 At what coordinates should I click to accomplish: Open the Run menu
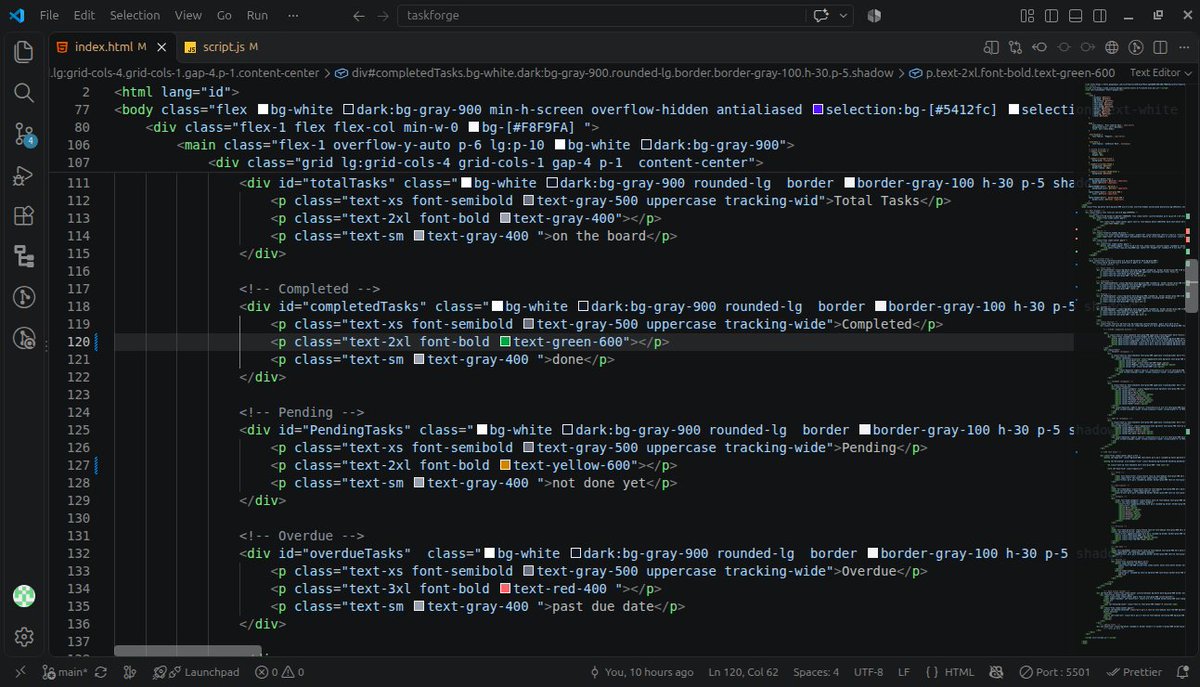(x=257, y=15)
